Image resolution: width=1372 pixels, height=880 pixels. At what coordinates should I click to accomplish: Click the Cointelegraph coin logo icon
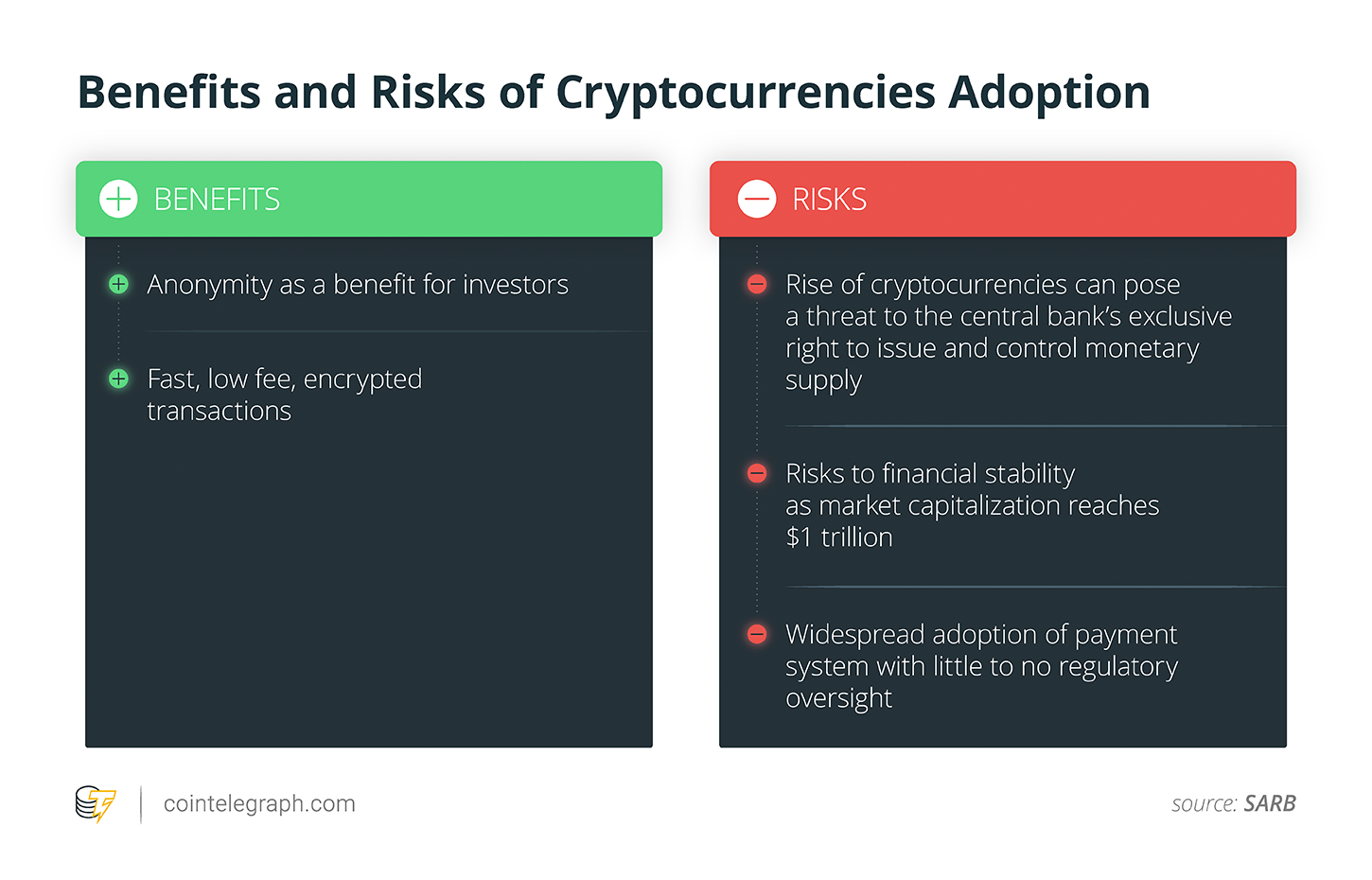click(x=96, y=804)
